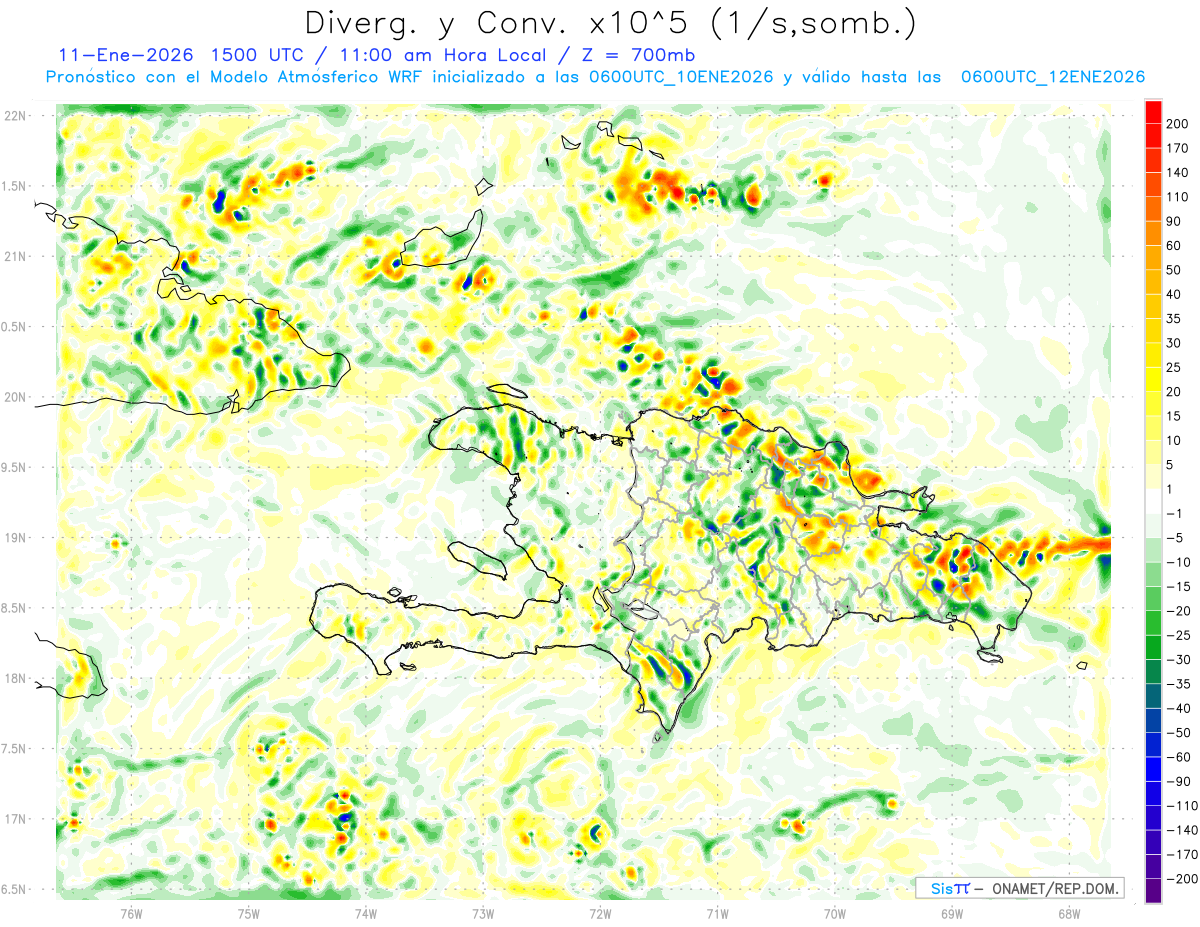Click the 18N latitude label

tap(15, 678)
